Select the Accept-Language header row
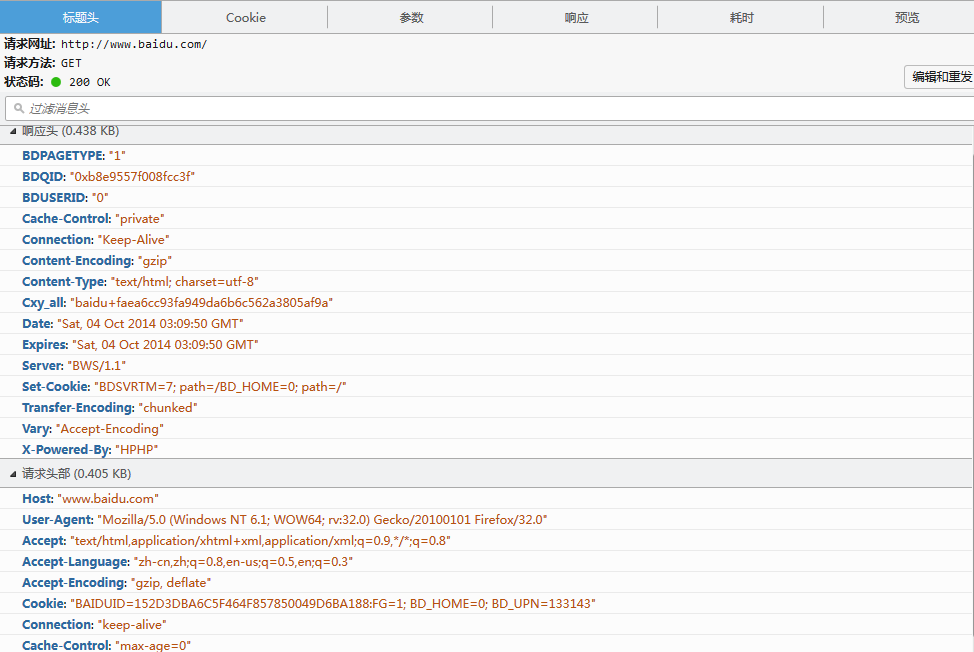Image resolution: width=974 pixels, height=652 pixels. pyautogui.click(x=486, y=562)
